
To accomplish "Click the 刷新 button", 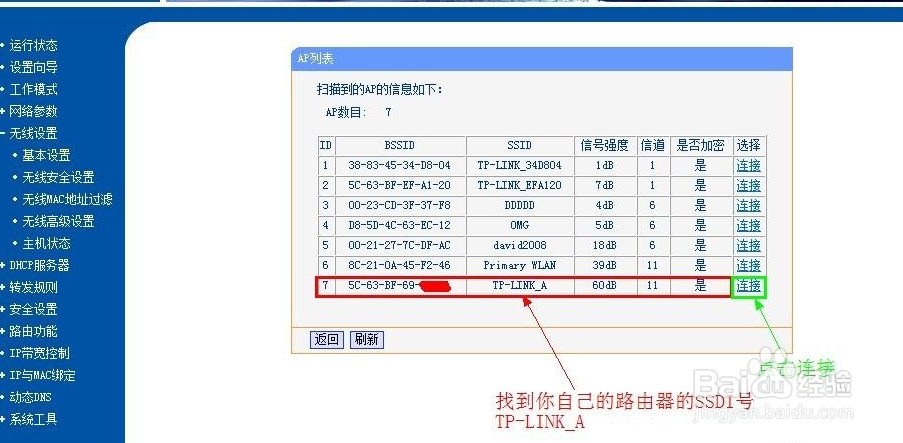I will (367, 339).
